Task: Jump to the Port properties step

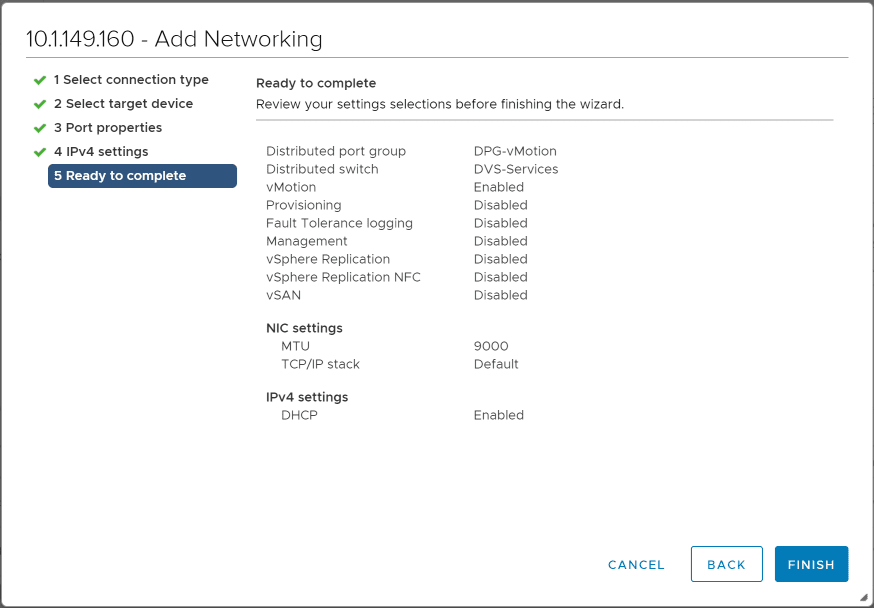Action: click(110, 127)
